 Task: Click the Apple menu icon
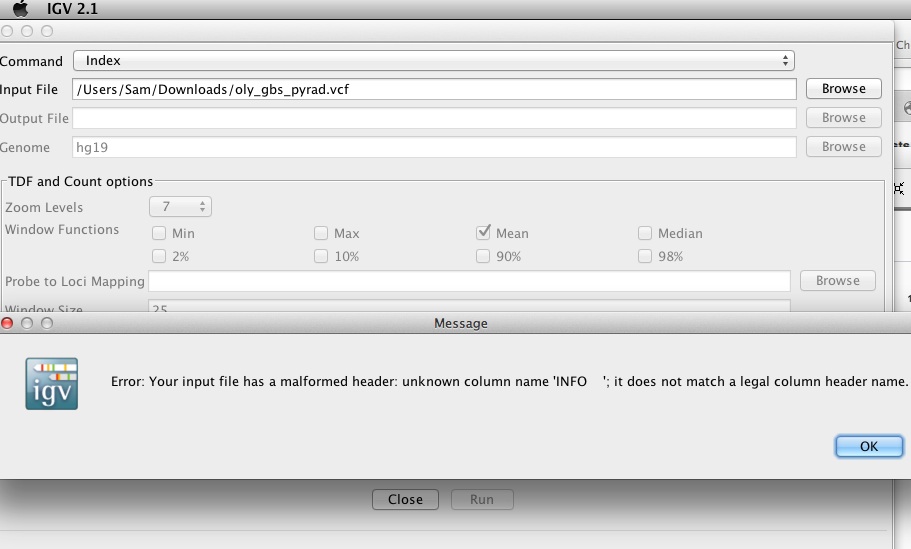(x=20, y=9)
